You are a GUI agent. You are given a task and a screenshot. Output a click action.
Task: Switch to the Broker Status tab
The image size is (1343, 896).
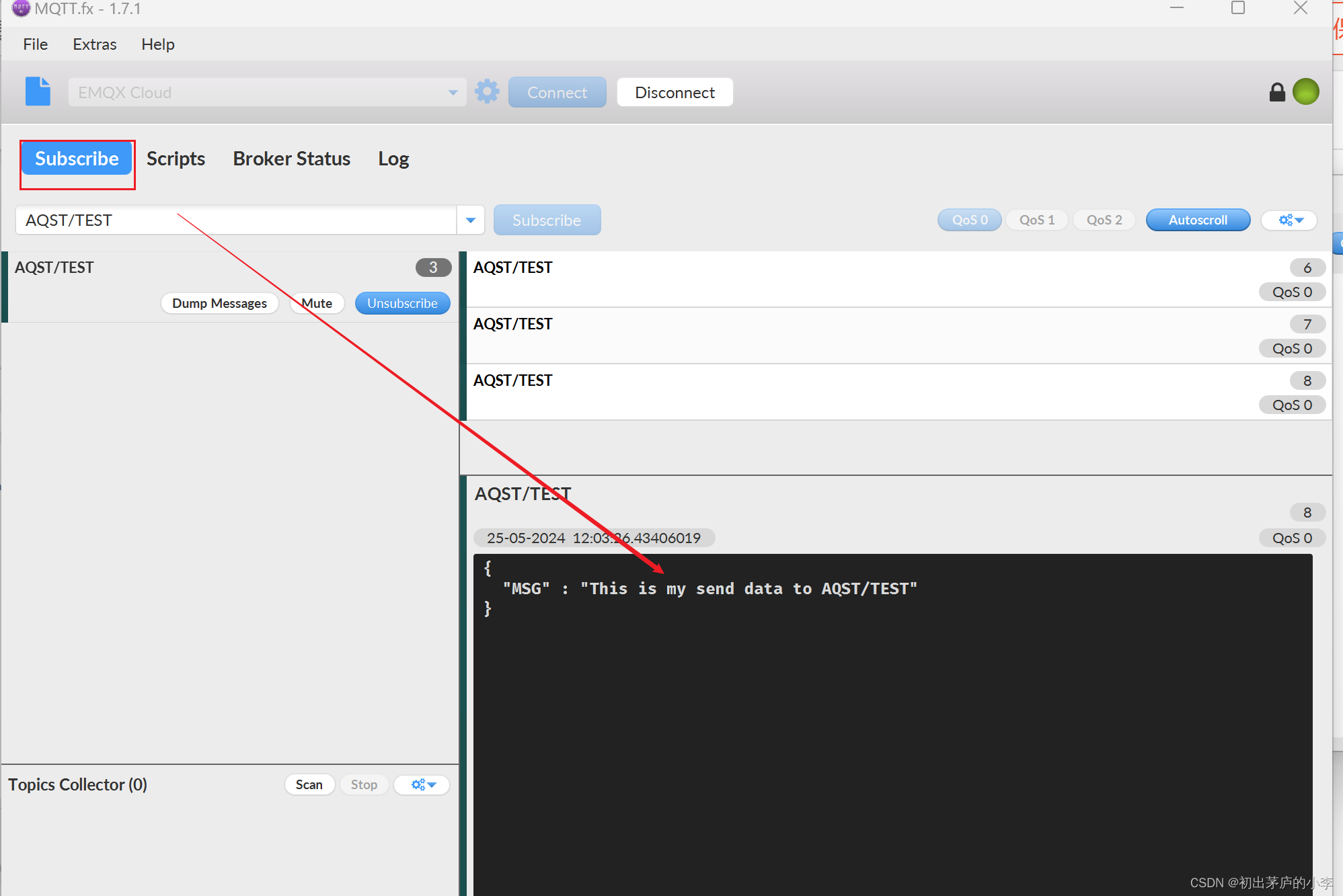[291, 159]
